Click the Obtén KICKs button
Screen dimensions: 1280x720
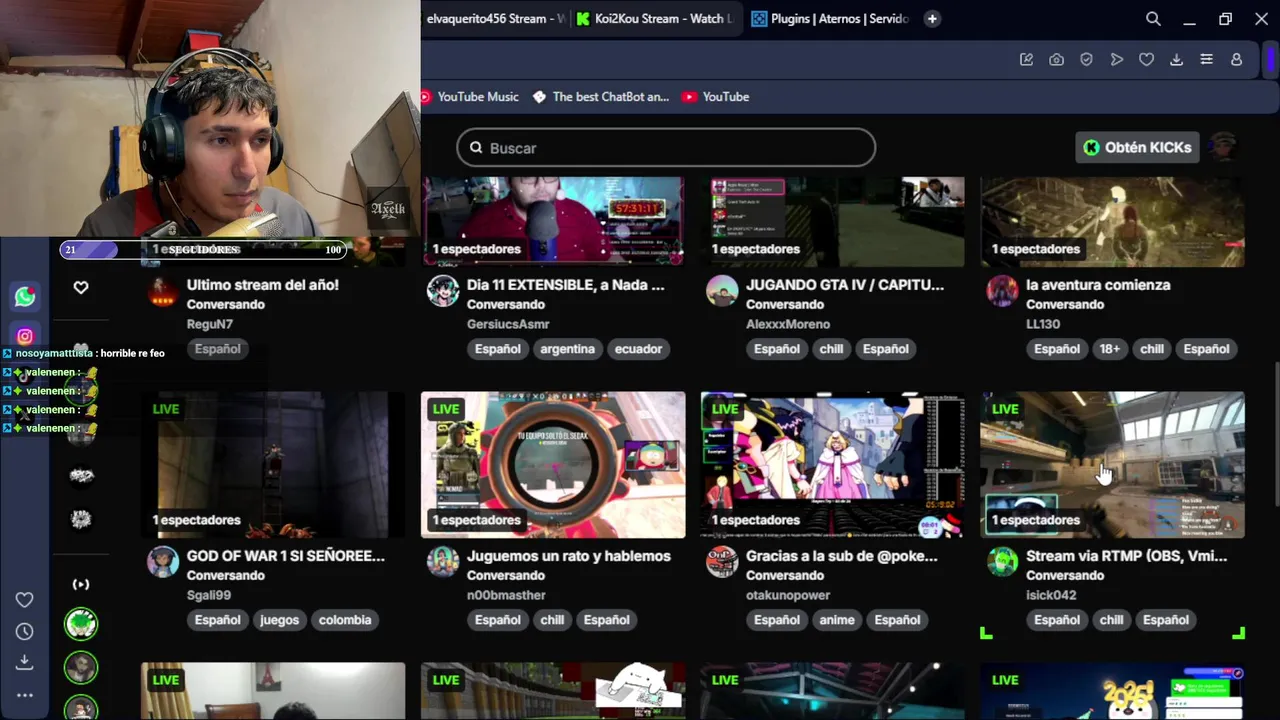(x=1138, y=147)
